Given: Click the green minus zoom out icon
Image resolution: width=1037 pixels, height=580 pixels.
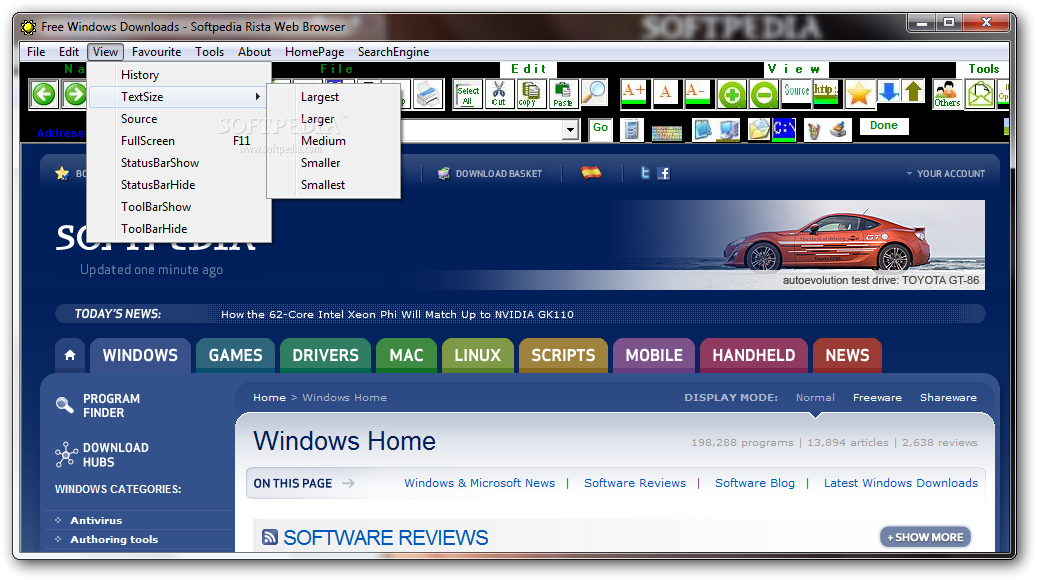Looking at the screenshot, I should 765,95.
